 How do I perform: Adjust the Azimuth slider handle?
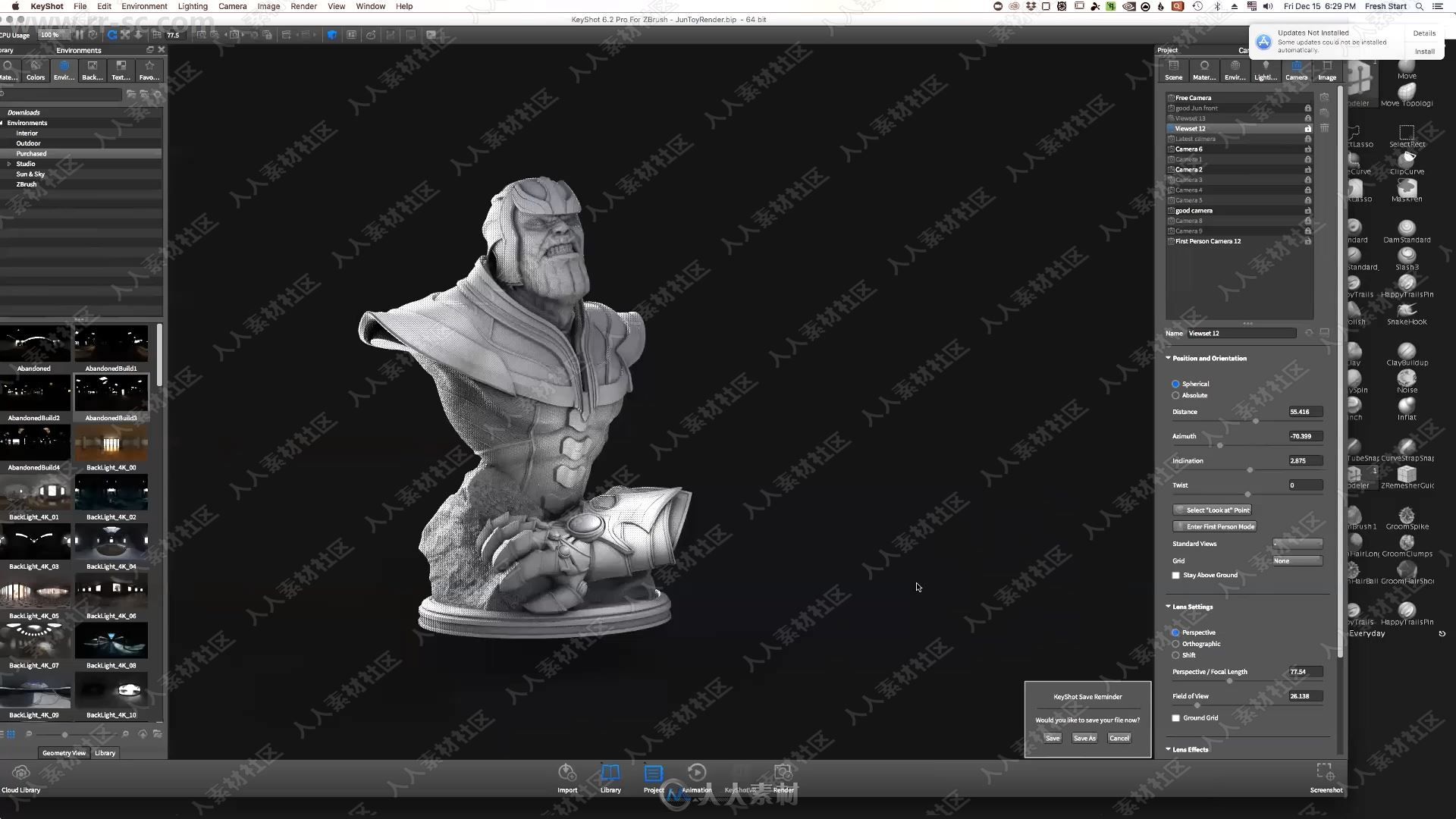[1220, 445]
